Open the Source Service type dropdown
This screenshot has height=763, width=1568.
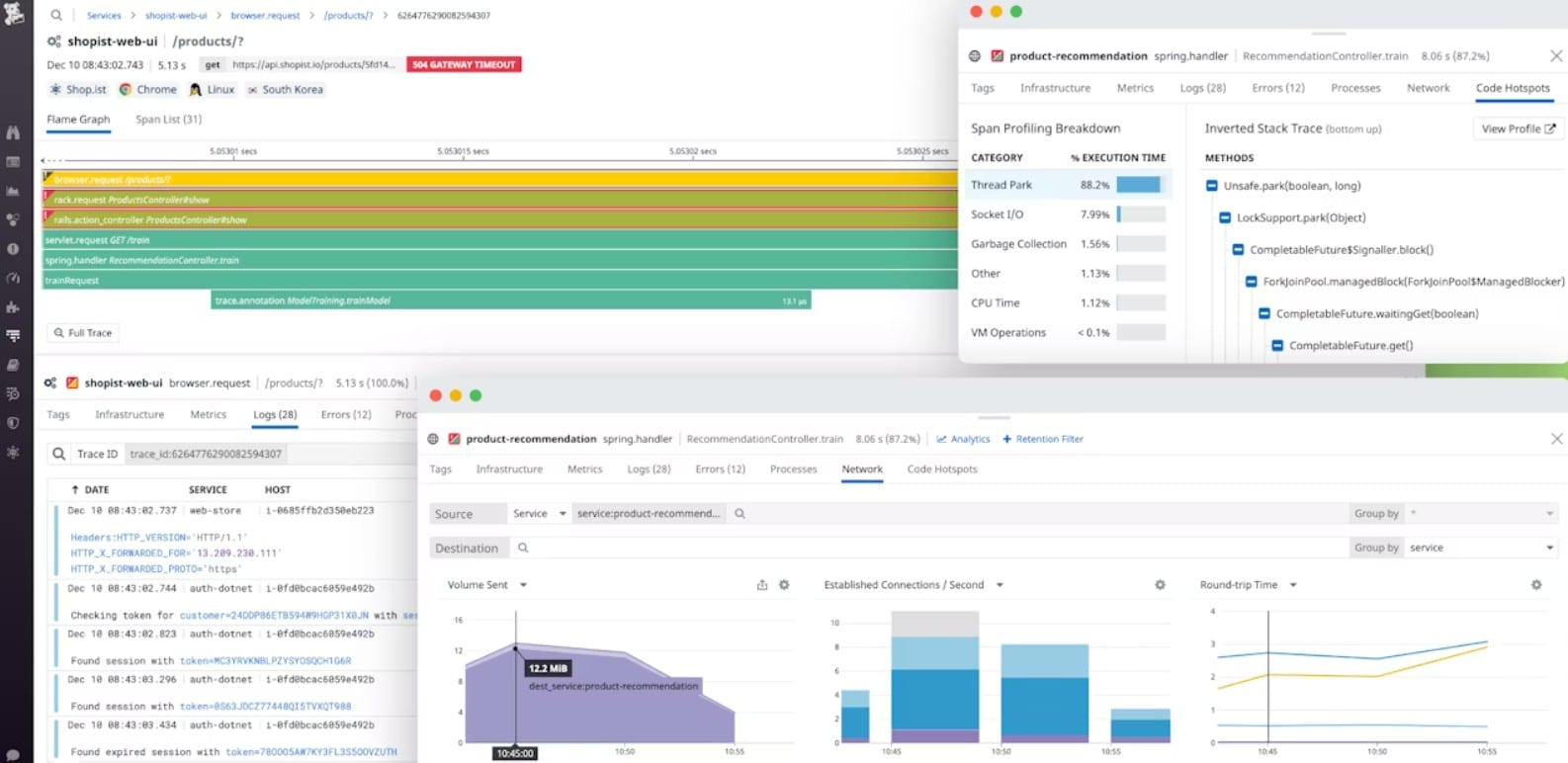539,514
